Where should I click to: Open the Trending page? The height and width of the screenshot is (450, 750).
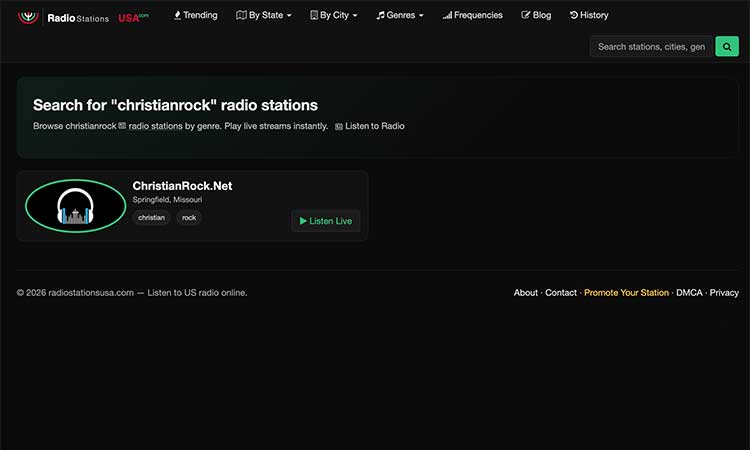tap(195, 15)
